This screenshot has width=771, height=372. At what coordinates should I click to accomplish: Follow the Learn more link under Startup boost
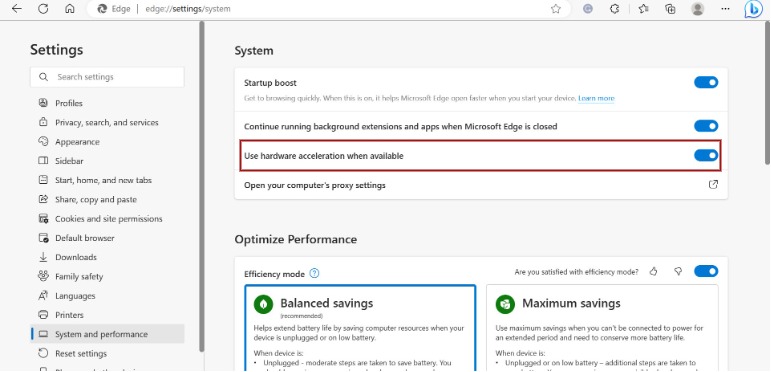(x=596, y=98)
